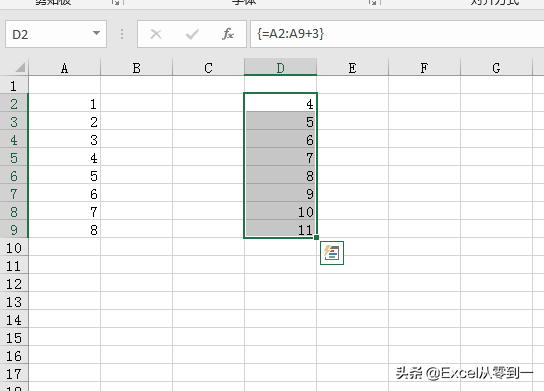
Task: Click cell A2 containing 1
Action: point(65,103)
